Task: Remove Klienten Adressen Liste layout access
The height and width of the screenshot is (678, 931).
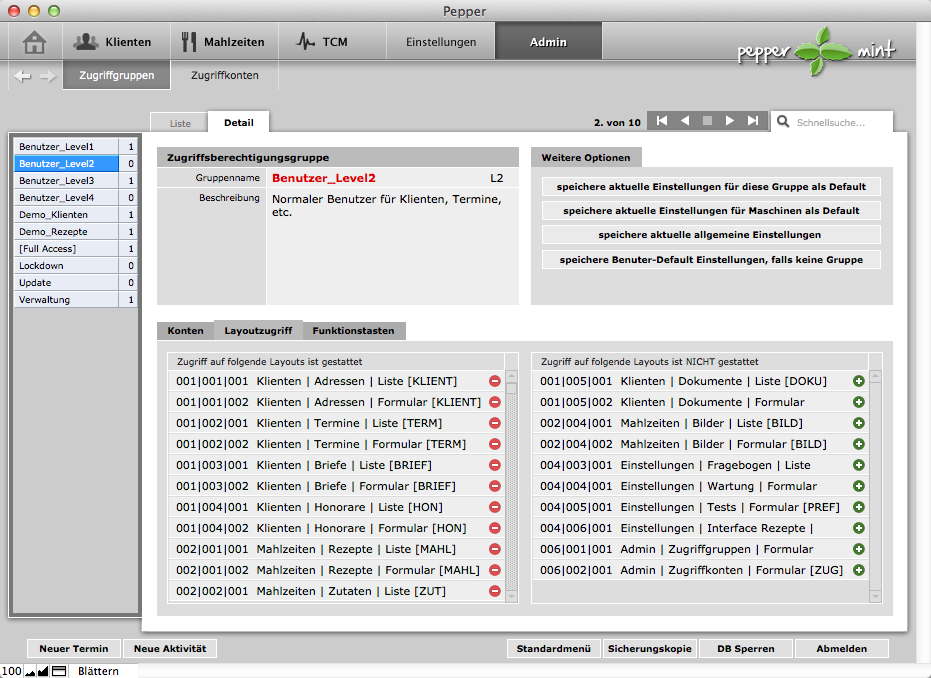Action: click(x=494, y=381)
